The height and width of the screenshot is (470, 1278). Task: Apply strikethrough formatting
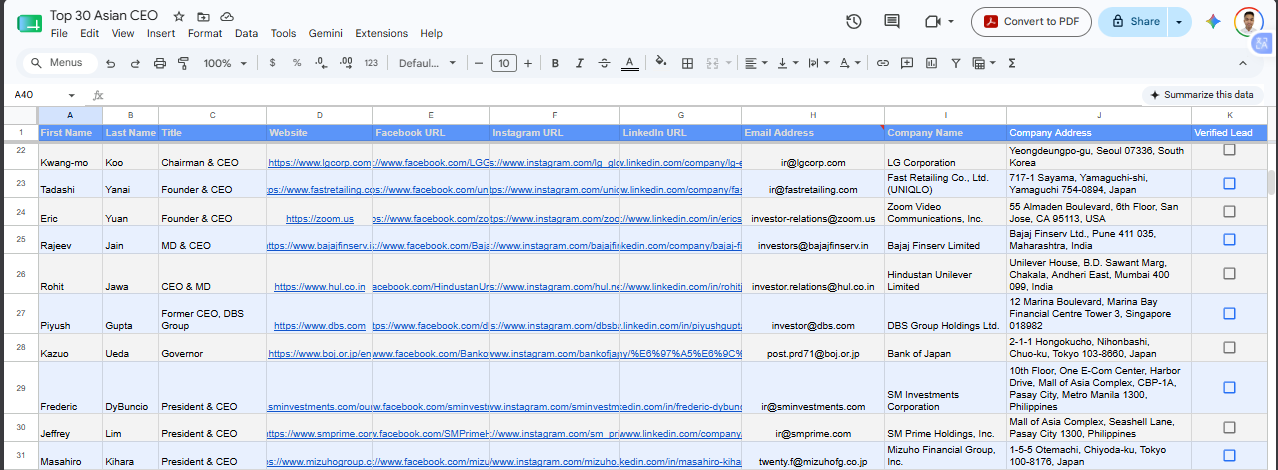(604, 63)
